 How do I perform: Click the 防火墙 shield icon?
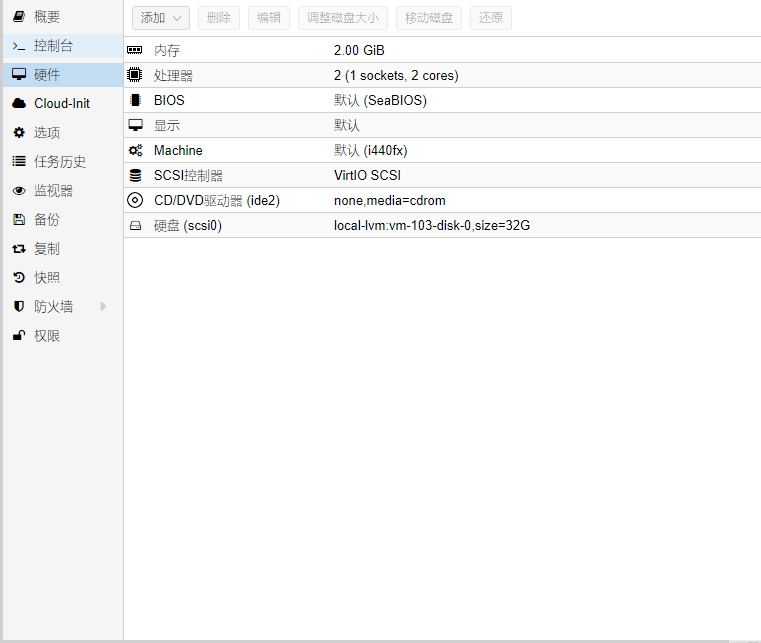(19, 306)
